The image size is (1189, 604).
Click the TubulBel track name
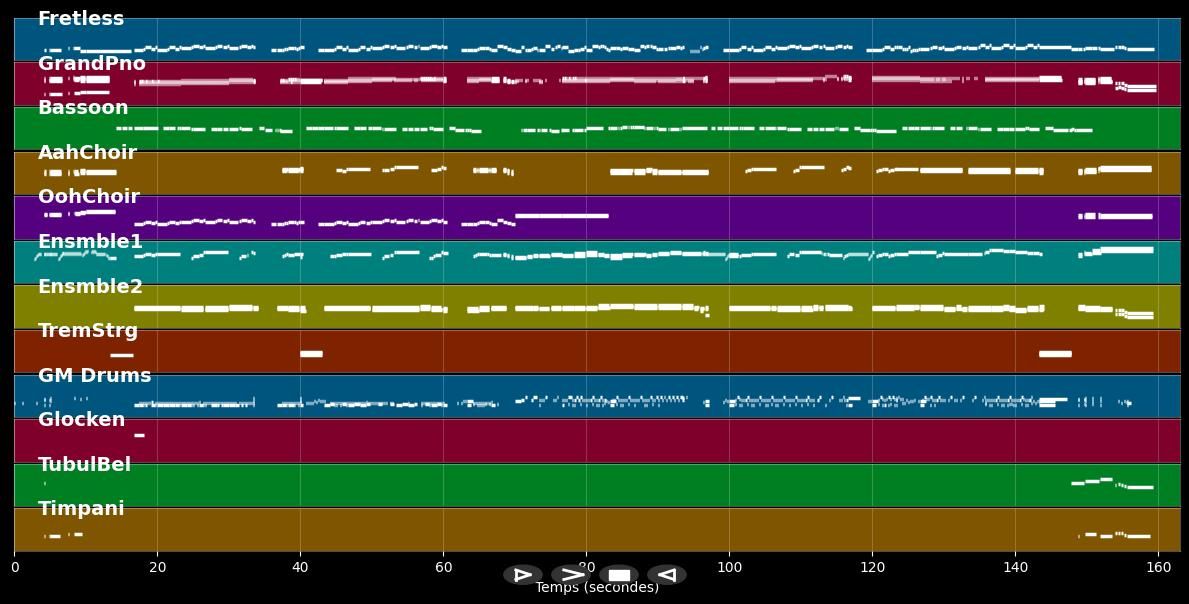tap(85, 465)
